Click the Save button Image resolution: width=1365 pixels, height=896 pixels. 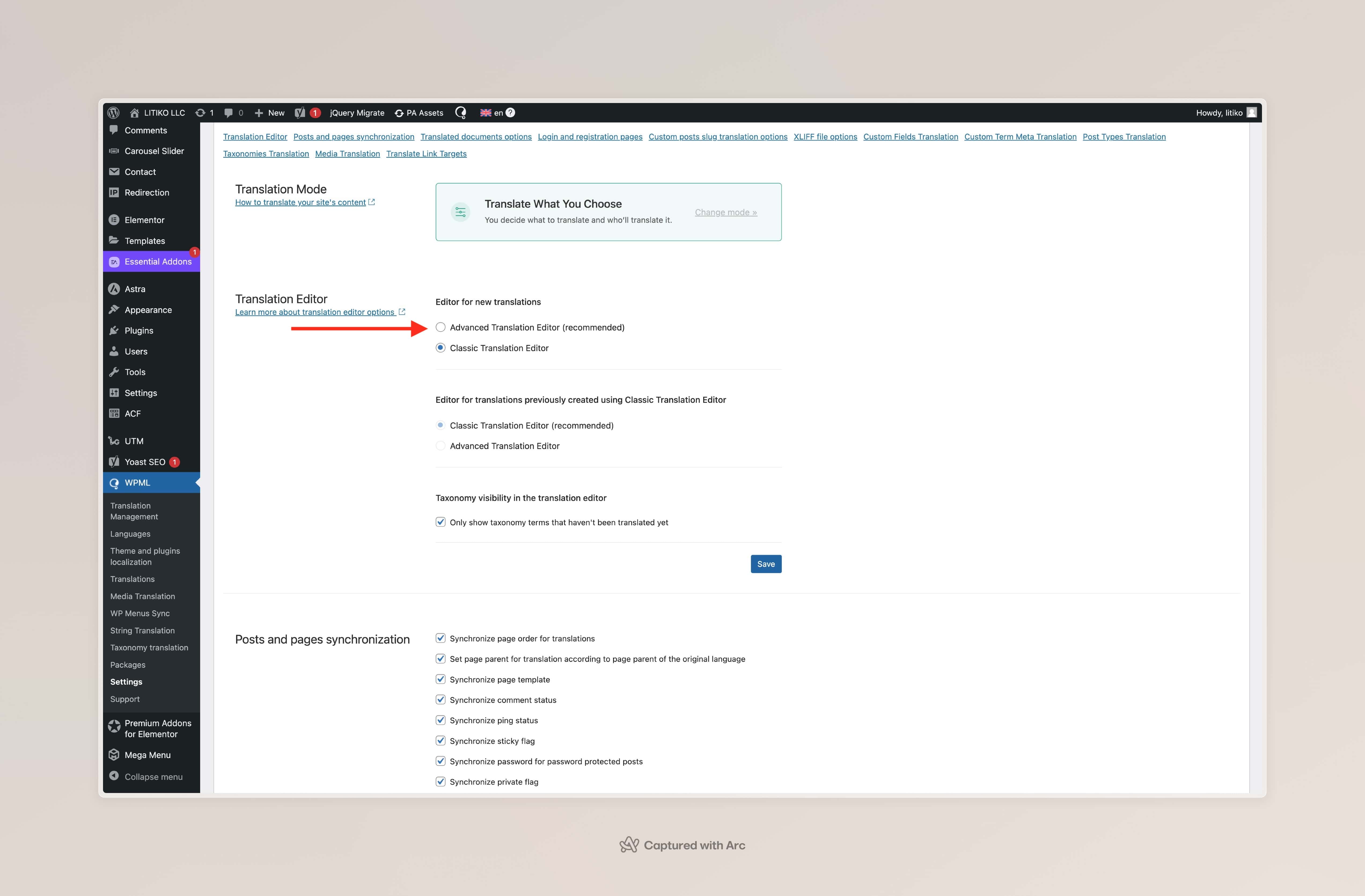click(x=766, y=564)
